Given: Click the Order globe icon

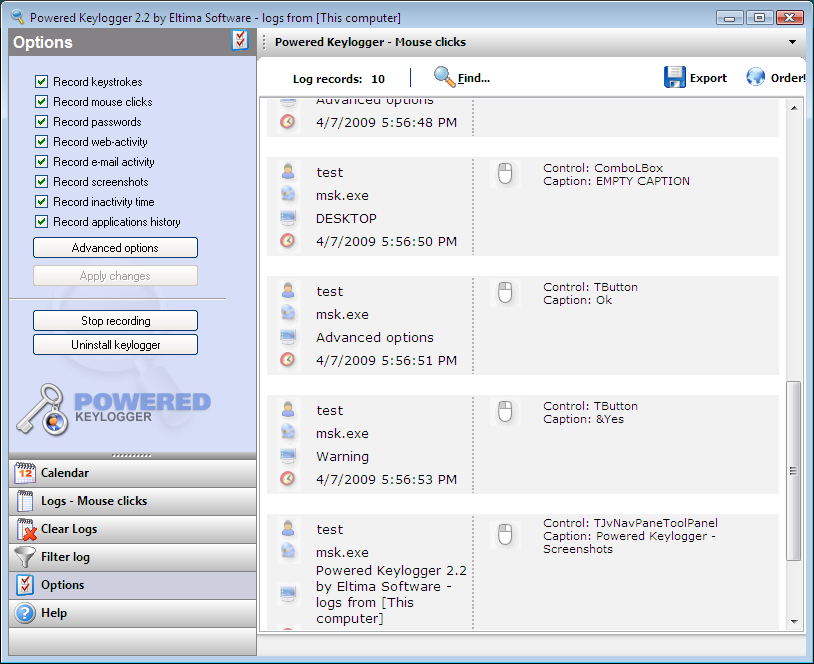Looking at the screenshot, I should tap(756, 78).
